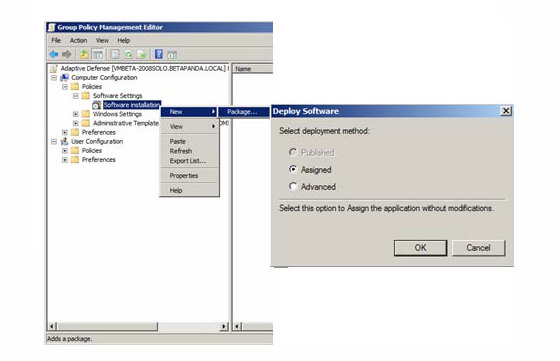Open View submenu in context menu
The height and width of the screenshot is (361, 560).
[x=190, y=126]
